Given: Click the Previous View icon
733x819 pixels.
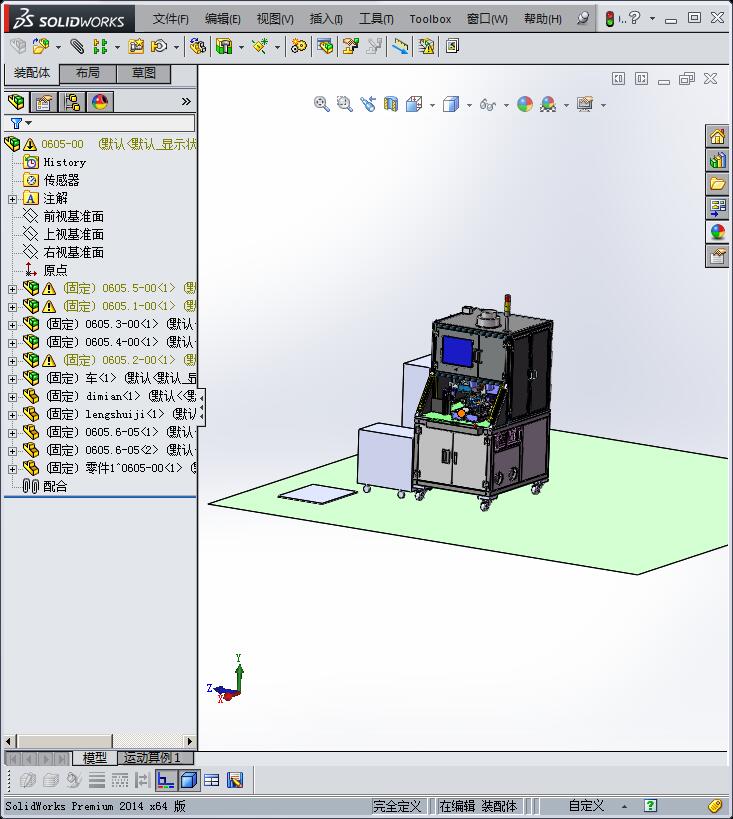Looking at the screenshot, I should [x=368, y=104].
